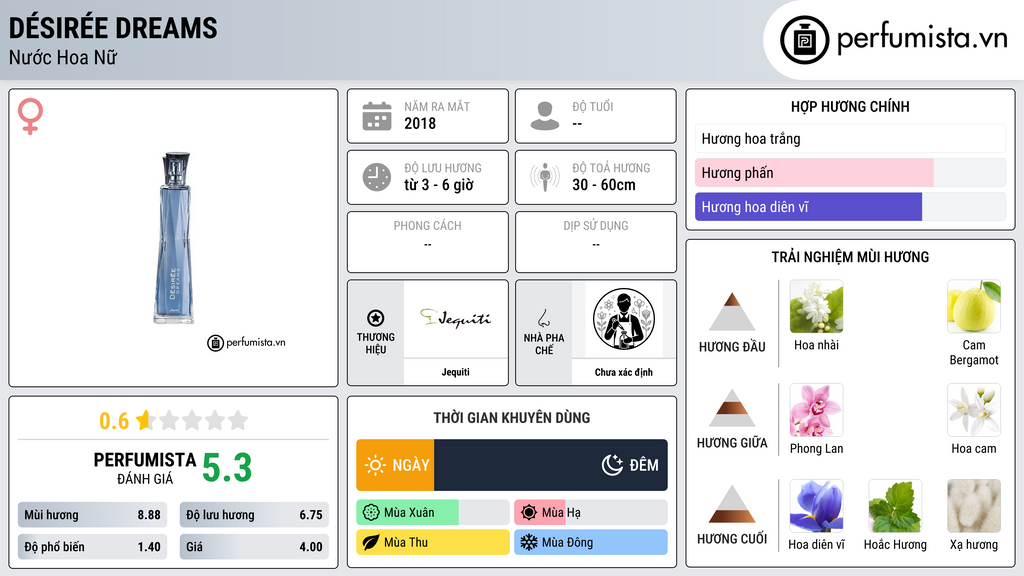Click the leaf icon for Mùa Thu
Viewport: 1024px width, 576px height.
point(371,542)
